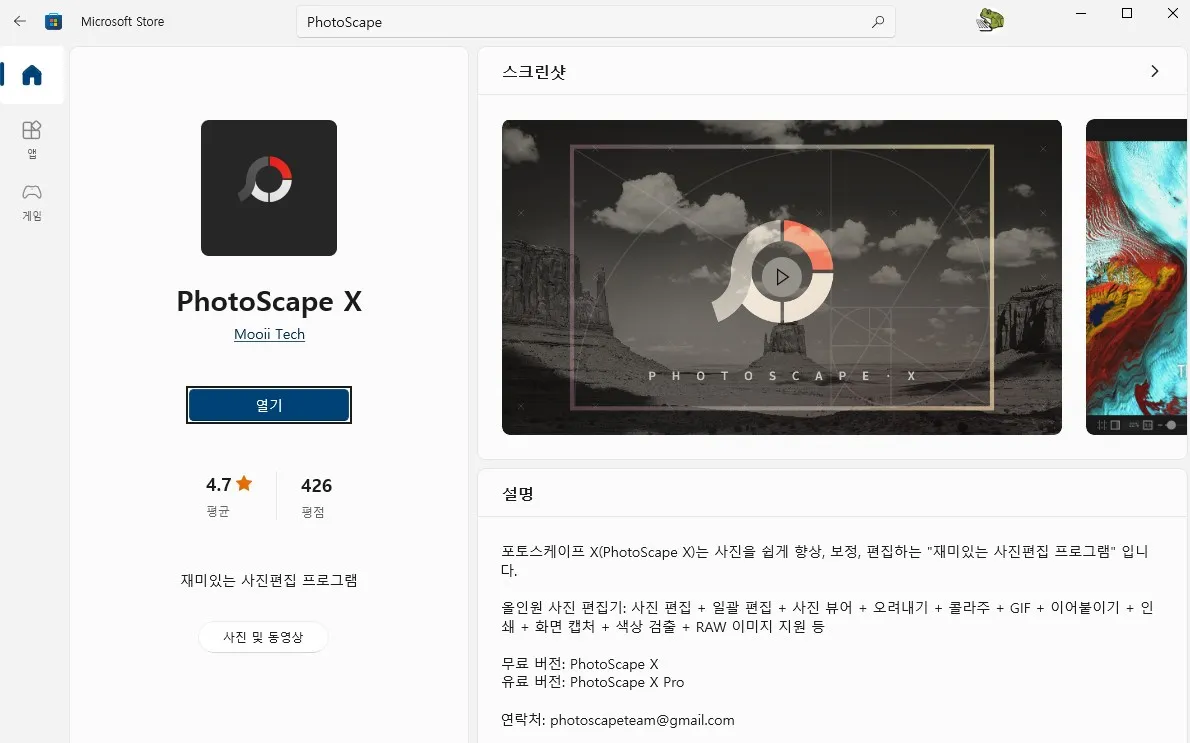Select the 사진 및 동영상 category tag

pos(263,637)
